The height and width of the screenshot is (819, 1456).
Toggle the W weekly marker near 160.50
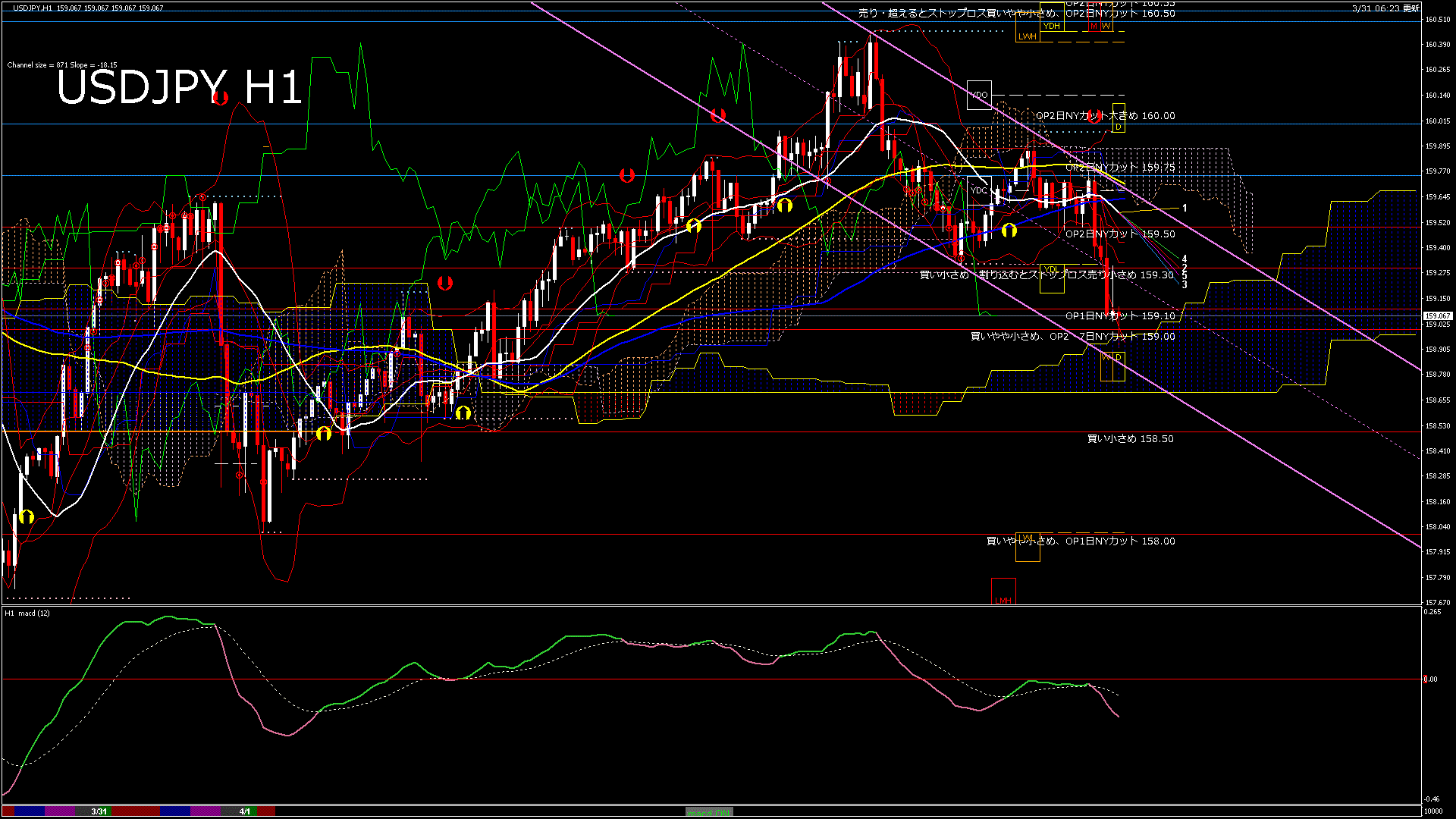[x=1105, y=25]
